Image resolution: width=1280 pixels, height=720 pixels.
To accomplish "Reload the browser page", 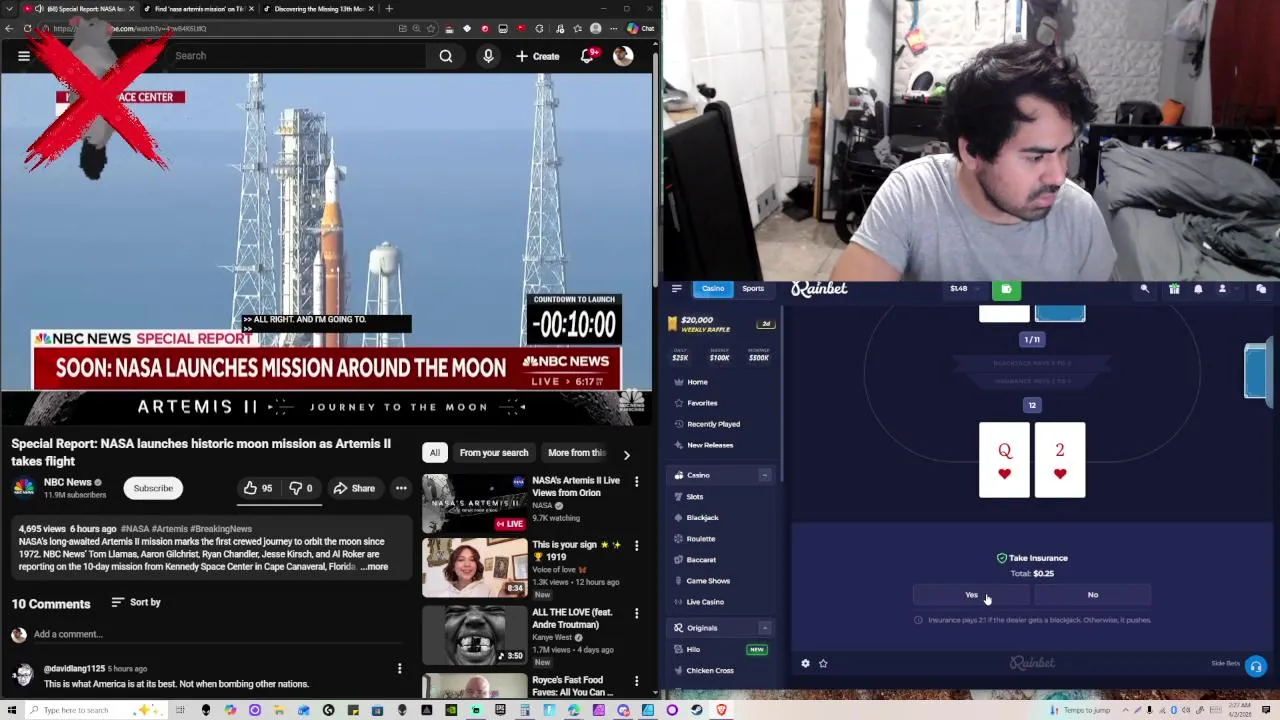I will coord(27,28).
